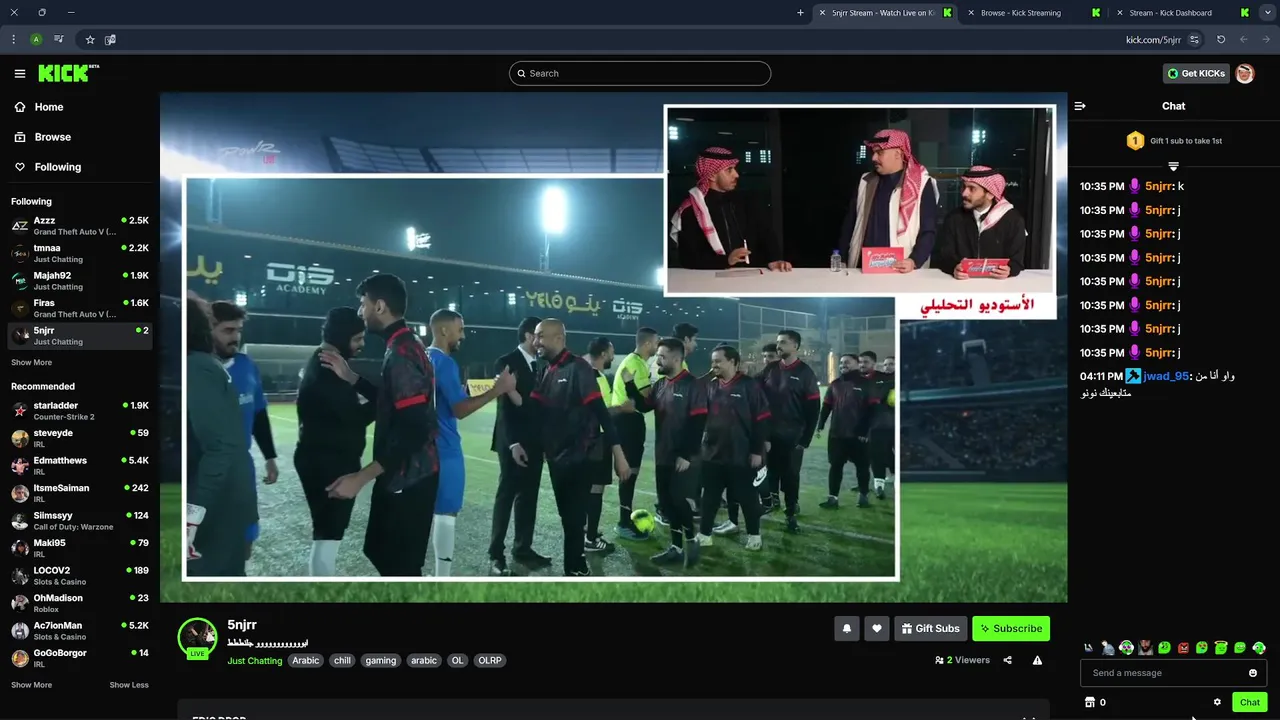Open Slimssyy recommended channel
Screen dimensions: 1280x720
coord(80,521)
